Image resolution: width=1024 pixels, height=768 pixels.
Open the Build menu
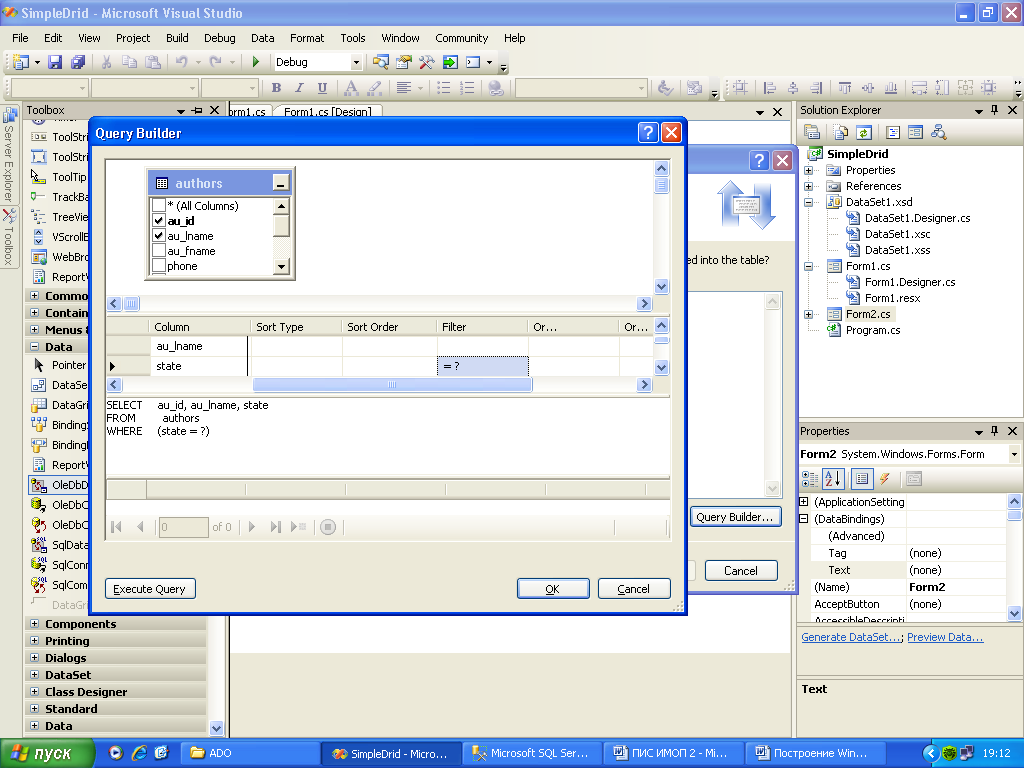tap(177, 38)
